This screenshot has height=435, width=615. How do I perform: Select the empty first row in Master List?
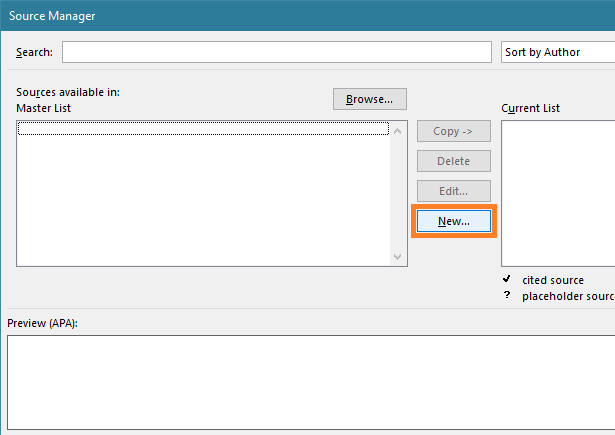coord(203,129)
